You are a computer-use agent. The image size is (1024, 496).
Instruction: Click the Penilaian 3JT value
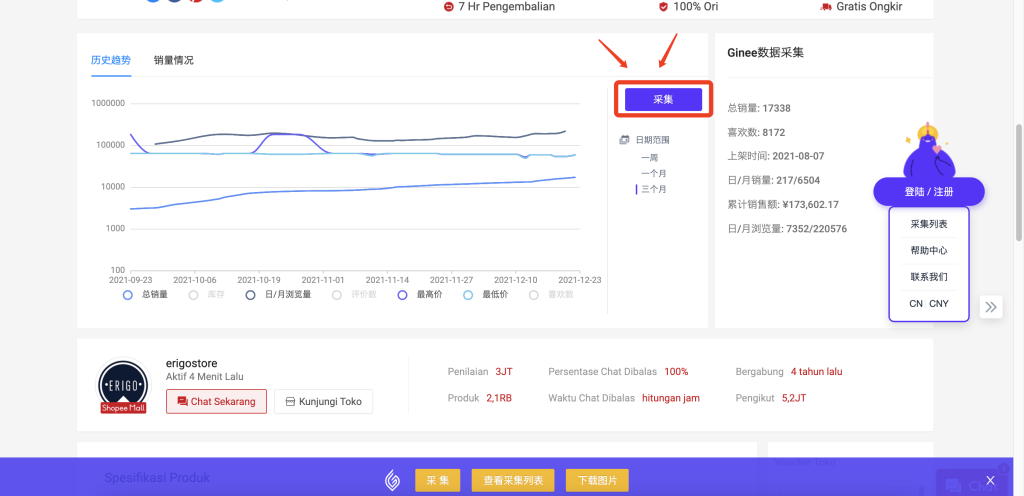tap(504, 371)
